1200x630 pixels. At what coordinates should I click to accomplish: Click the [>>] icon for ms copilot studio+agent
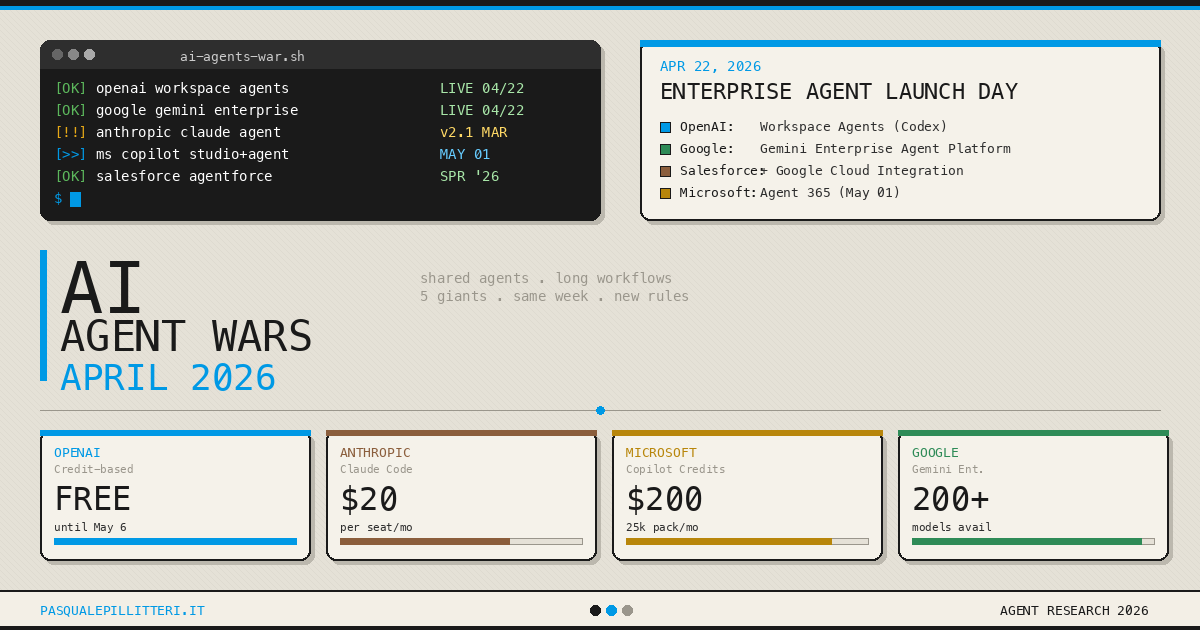point(70,154)
